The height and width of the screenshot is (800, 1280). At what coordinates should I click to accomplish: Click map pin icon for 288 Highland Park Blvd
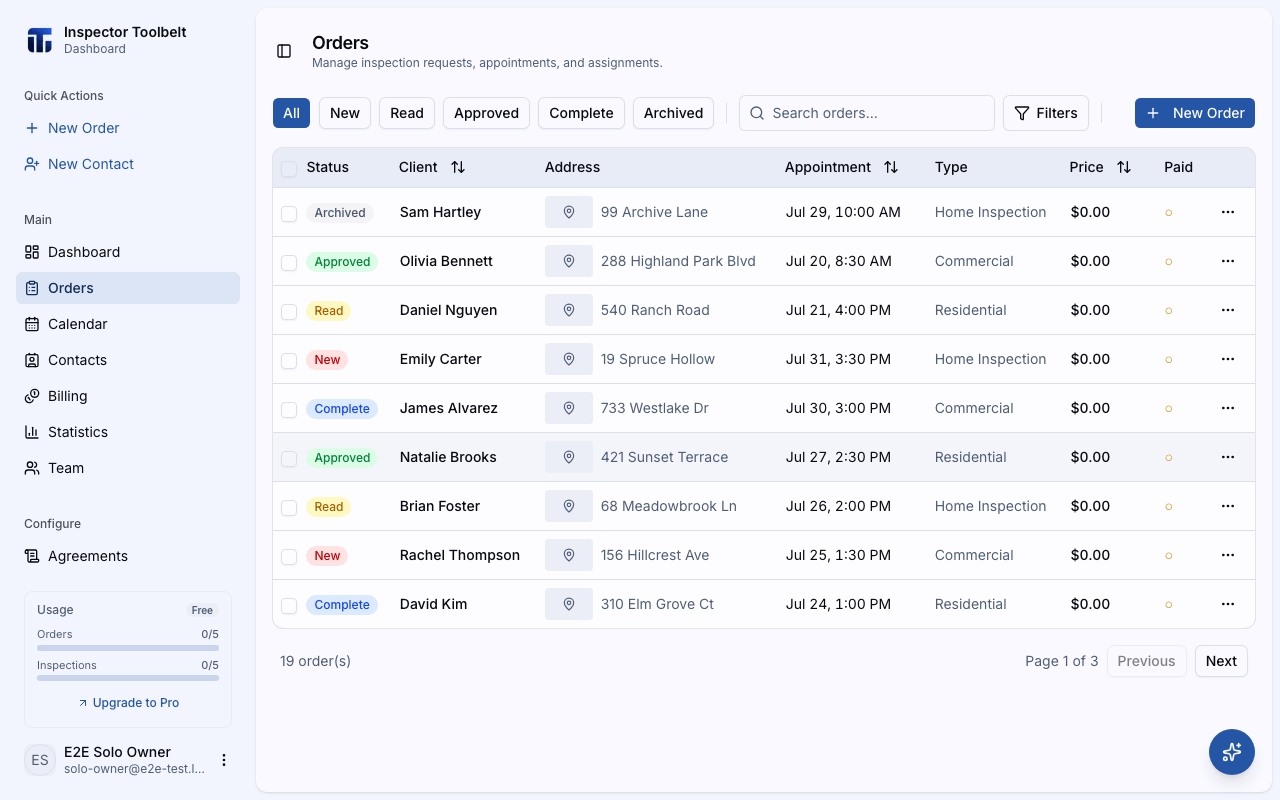(x=569, y=261)
